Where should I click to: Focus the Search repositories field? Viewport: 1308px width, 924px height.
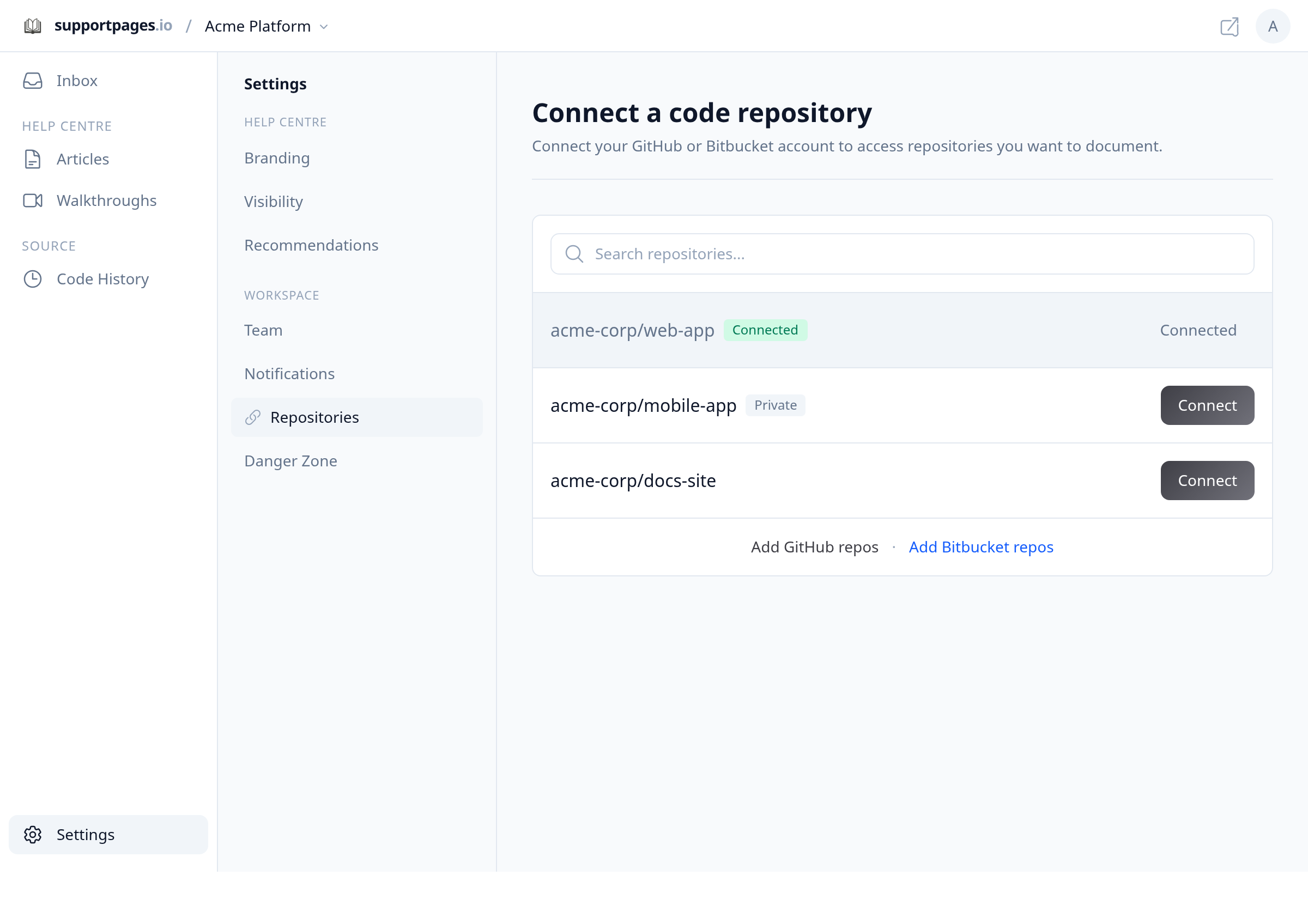903,254
